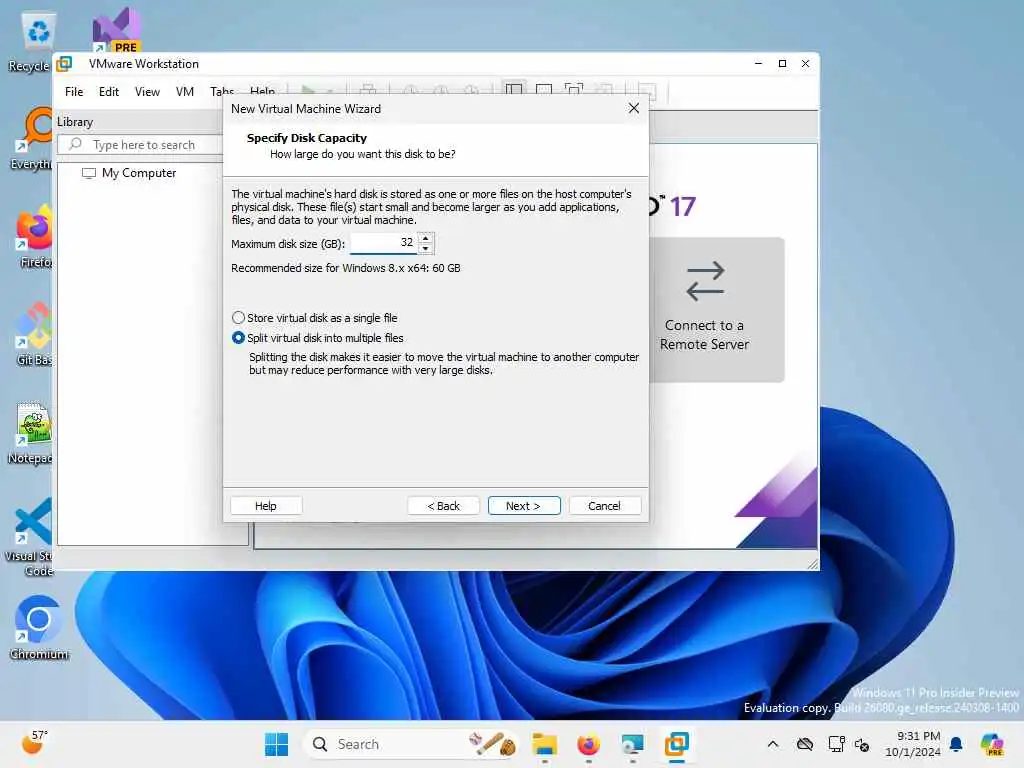The height and width of the screenshot is (768, 1024).
Task: Go back with the < Back button
Action: tap(443, 505)
